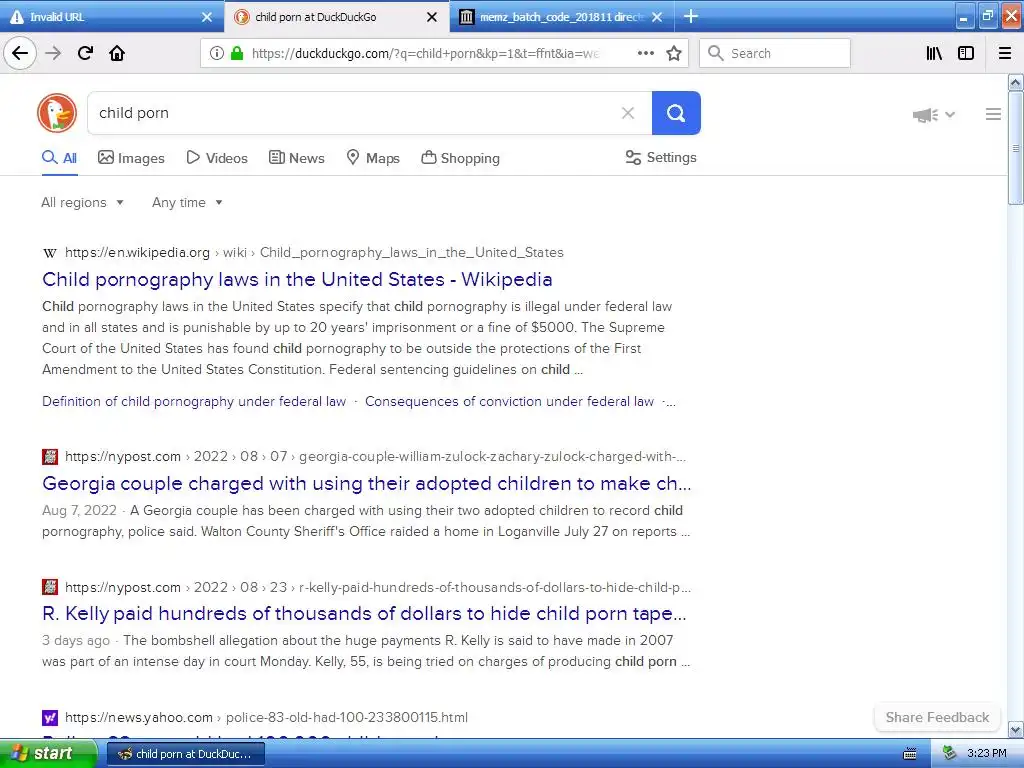Open the DuckDuckGo Settings dropdown
This screenshot has height=768, width=1024.
tap(661, 157)
